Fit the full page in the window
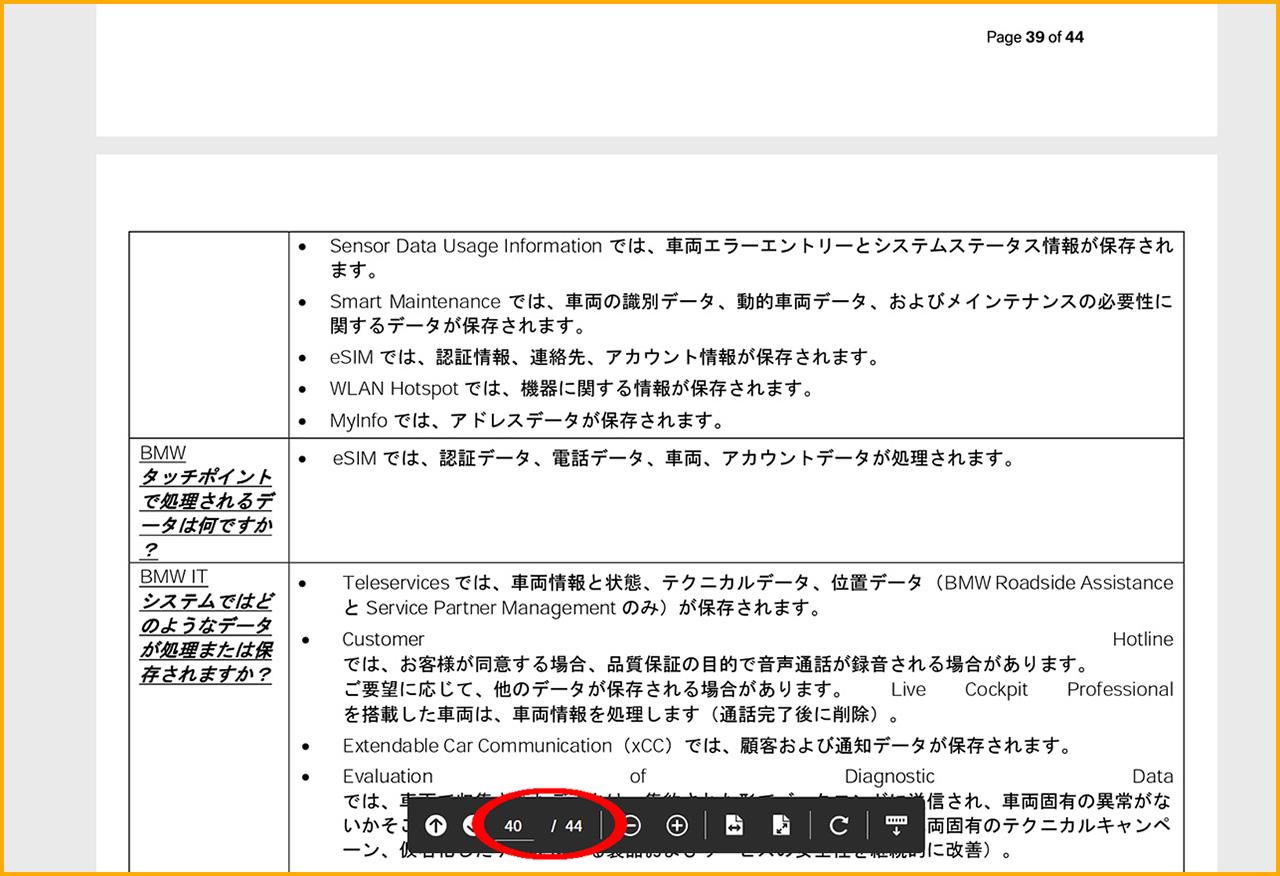The width and height of the screenshot is (1280, 876). (781, 825)
